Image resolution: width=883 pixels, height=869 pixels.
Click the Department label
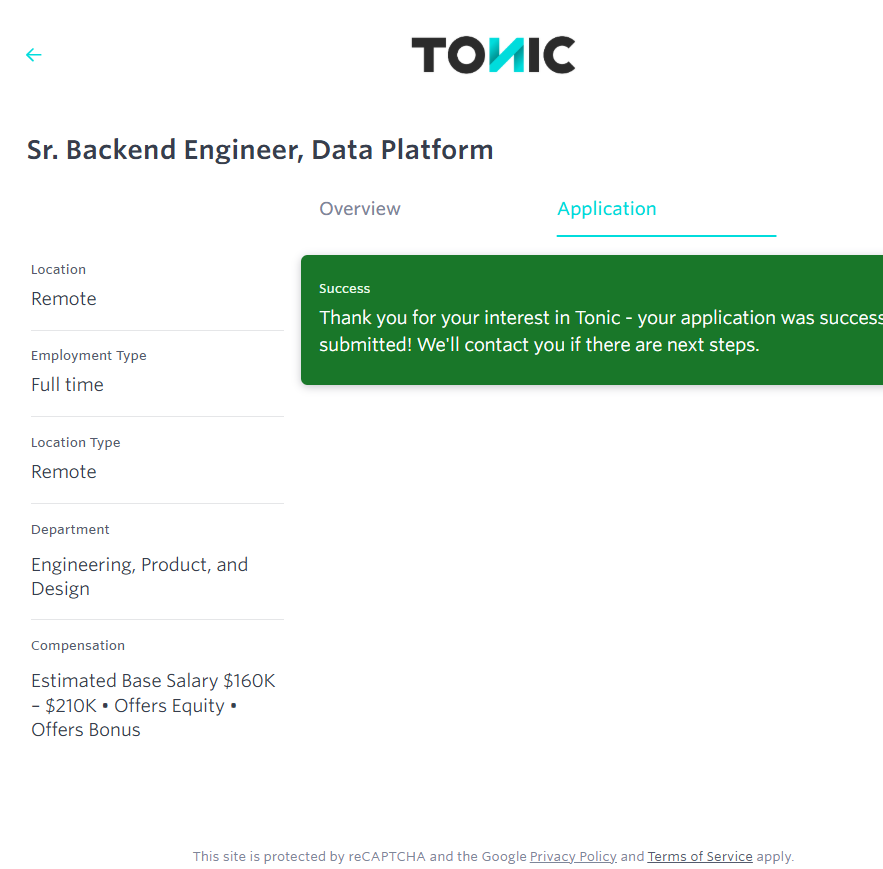pos(70,530)
